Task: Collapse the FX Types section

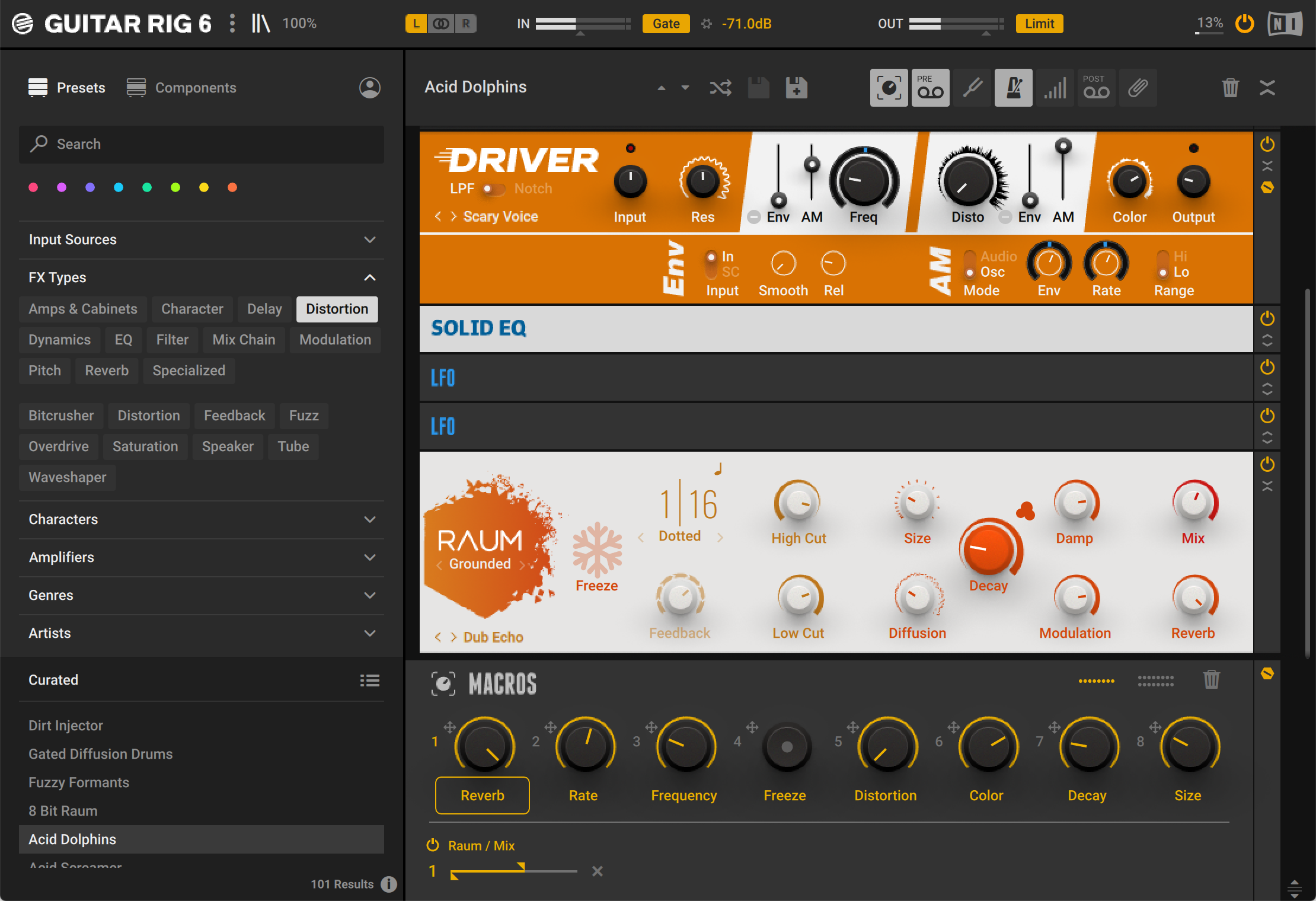Action: pos(369,277)
